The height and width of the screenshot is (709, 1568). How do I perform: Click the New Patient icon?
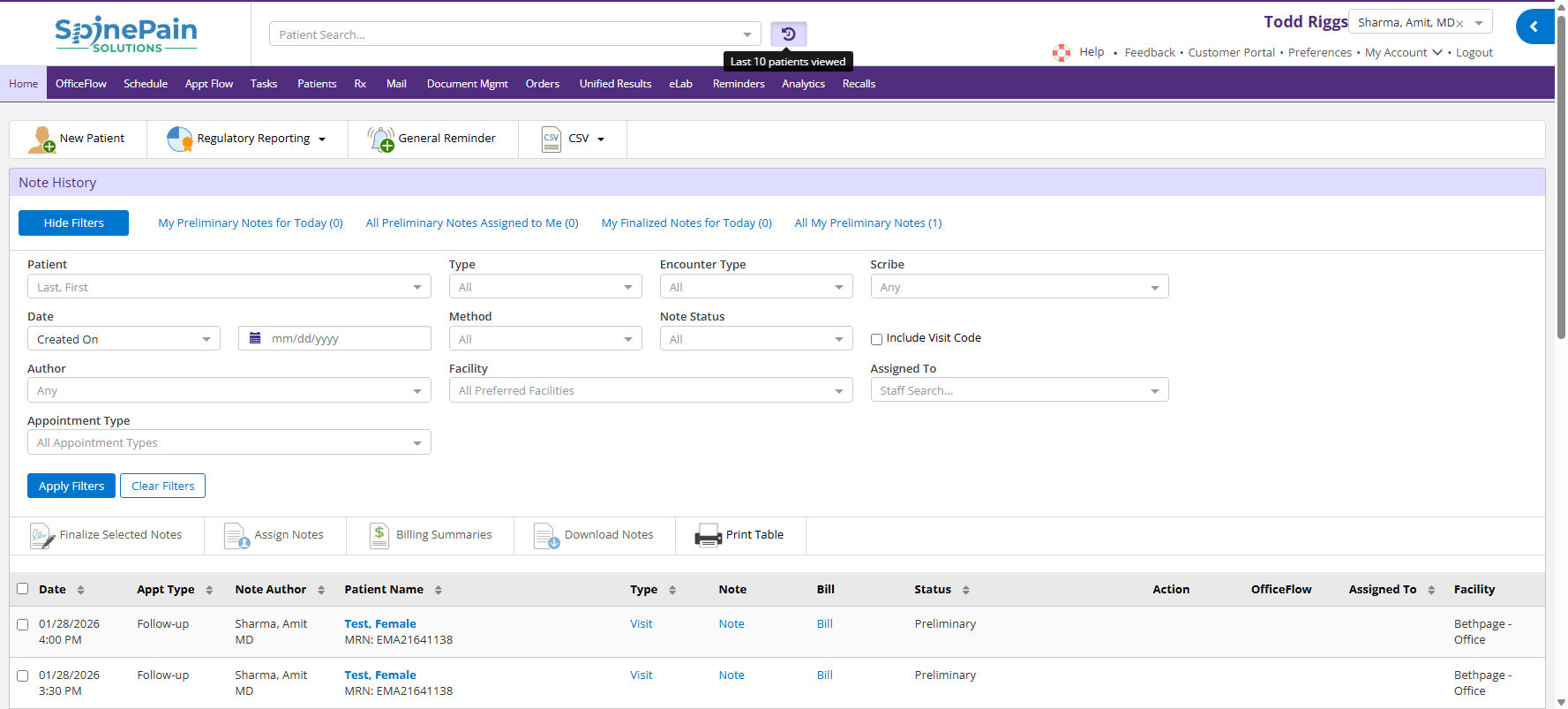tap(41, 140)
